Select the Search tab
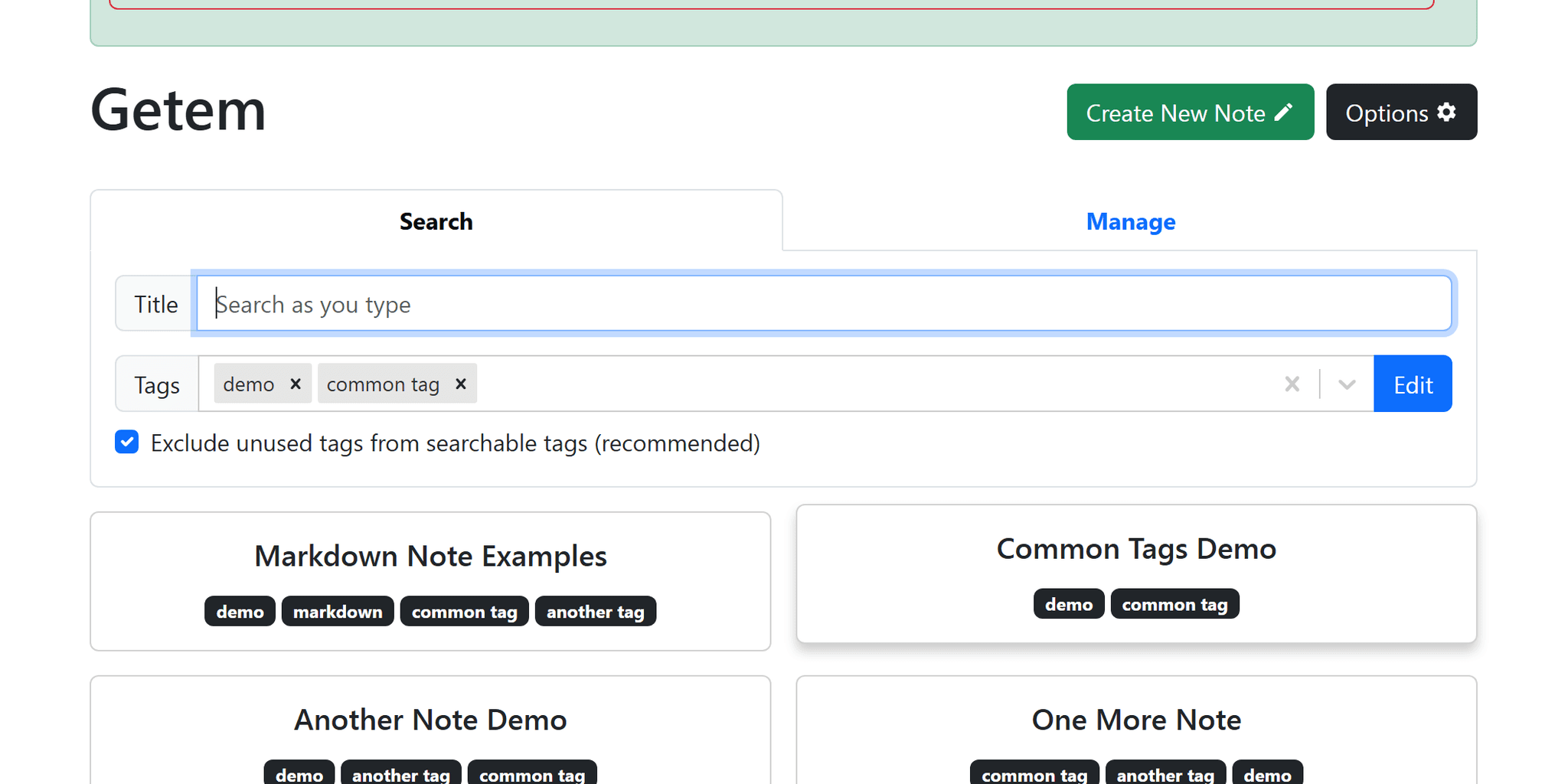The width and height of the screenshot is (1568, 784). 436,221
